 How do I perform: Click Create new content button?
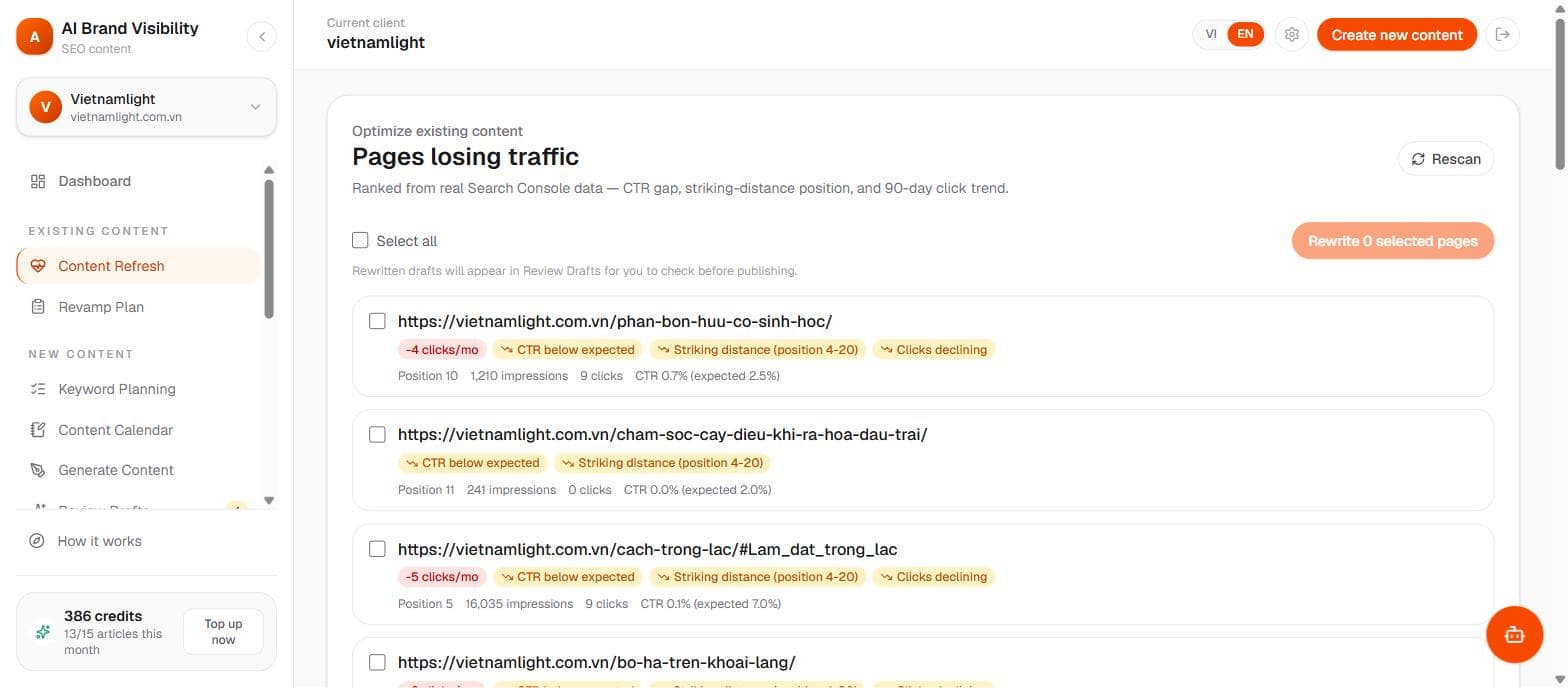click(1396, 35)
